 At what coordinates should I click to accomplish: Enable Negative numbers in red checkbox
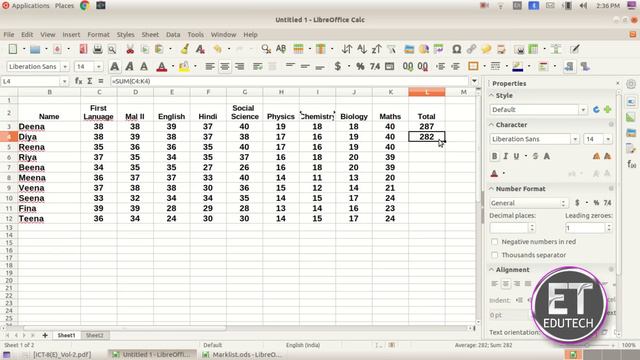495,242
